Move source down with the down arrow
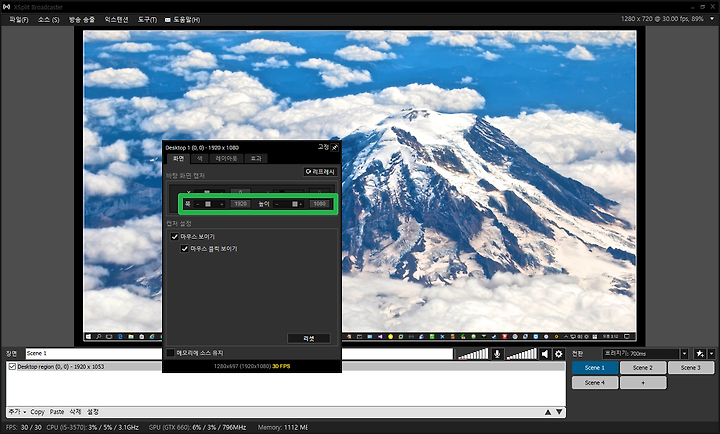Image resolution: width=720 pixels, height=434 pixels. (559, 412)
